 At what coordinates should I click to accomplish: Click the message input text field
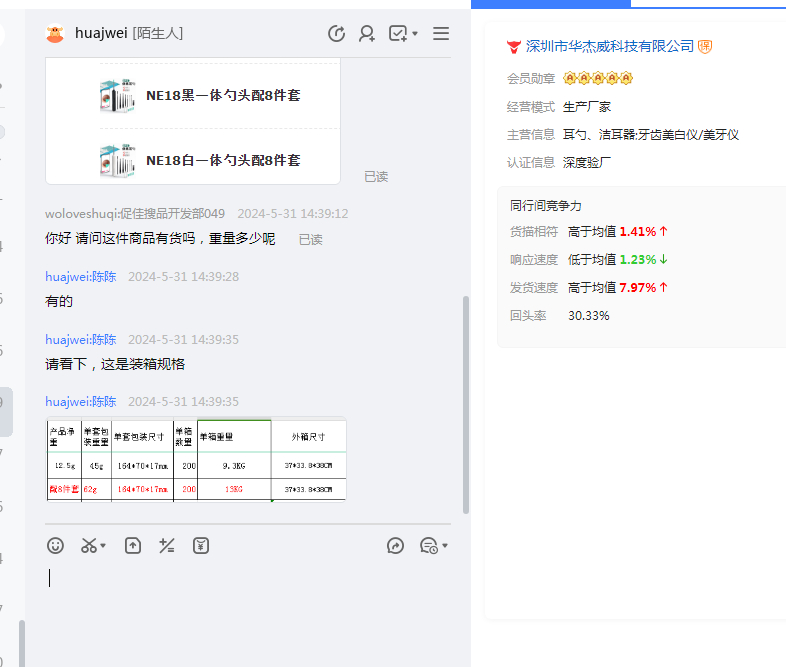pyautogui.click(x=248, y=600)
